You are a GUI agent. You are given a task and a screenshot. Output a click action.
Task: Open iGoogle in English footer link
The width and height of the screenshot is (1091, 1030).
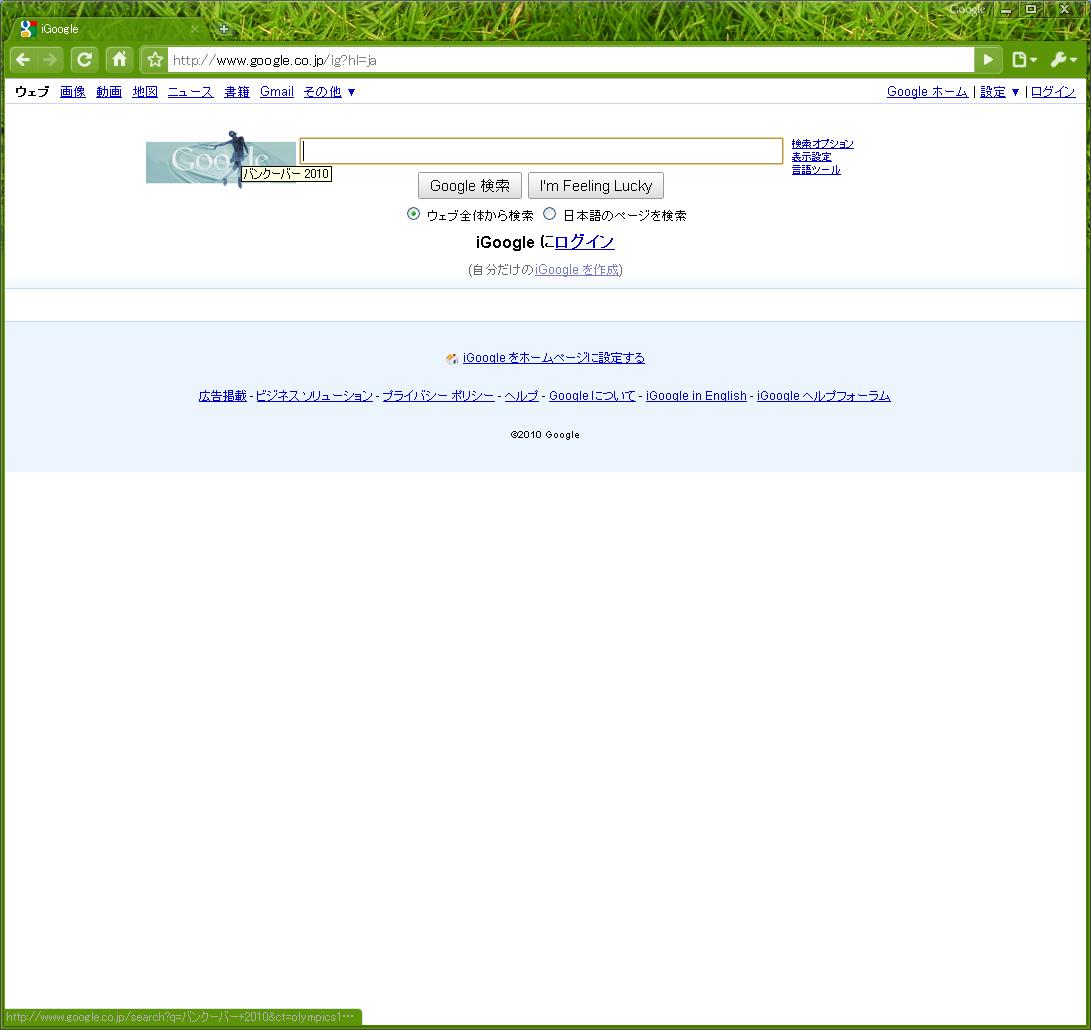(x=696, y=395)
